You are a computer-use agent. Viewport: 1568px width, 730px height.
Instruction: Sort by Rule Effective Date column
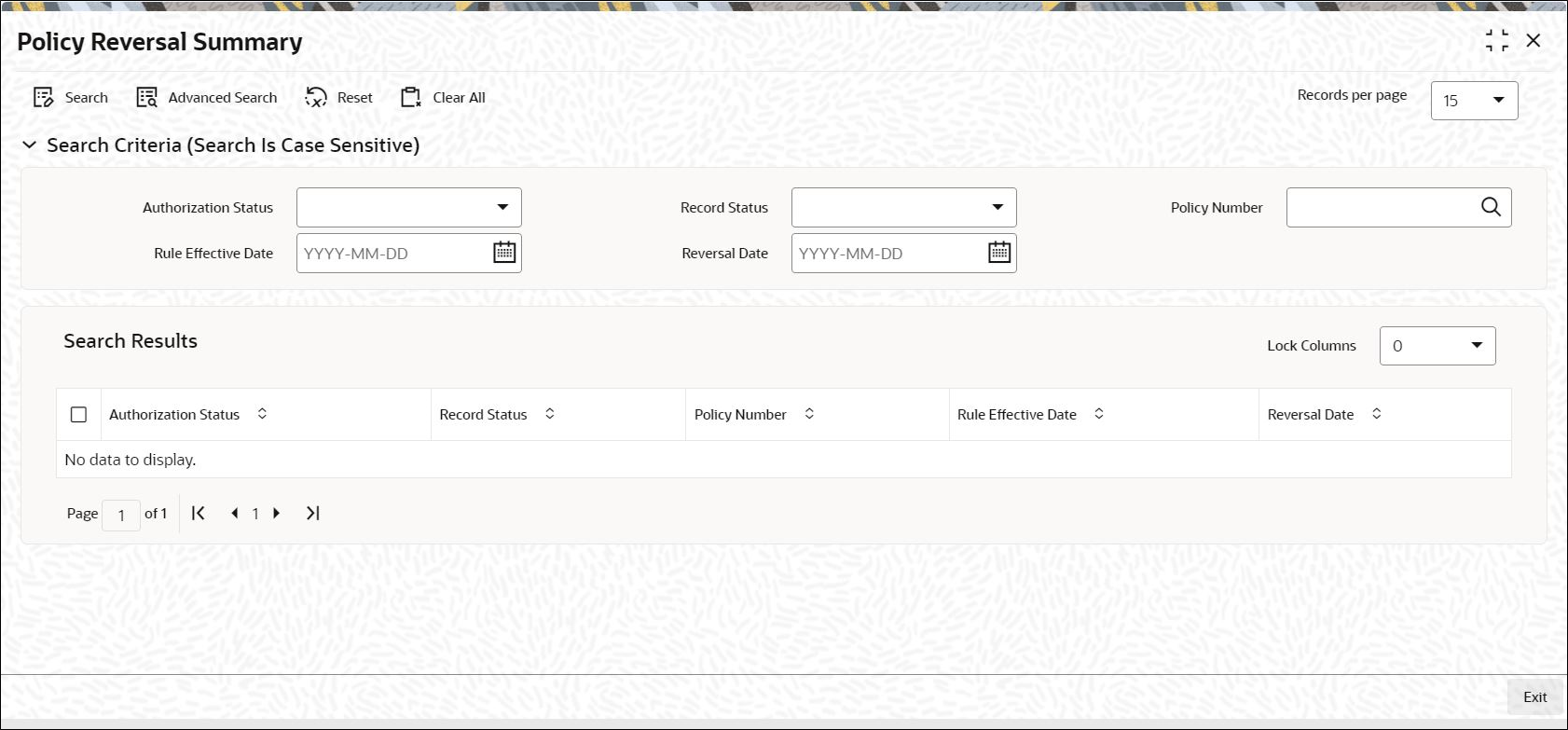click(x=1099, y=414)
